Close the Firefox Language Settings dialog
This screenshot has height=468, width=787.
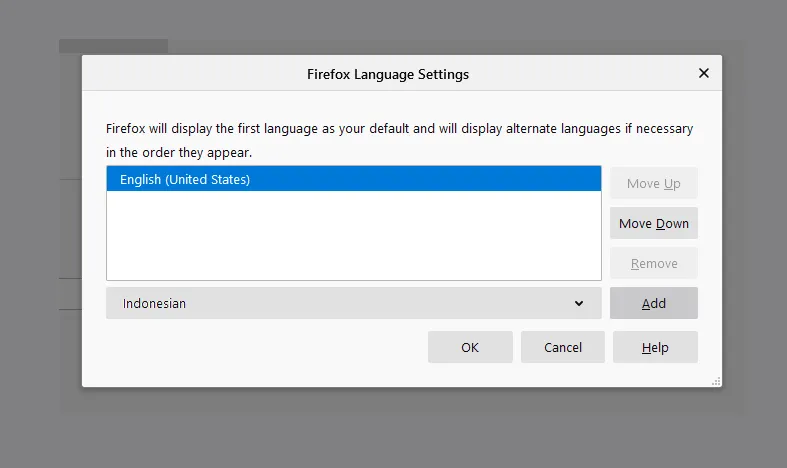tap(704, 73)
